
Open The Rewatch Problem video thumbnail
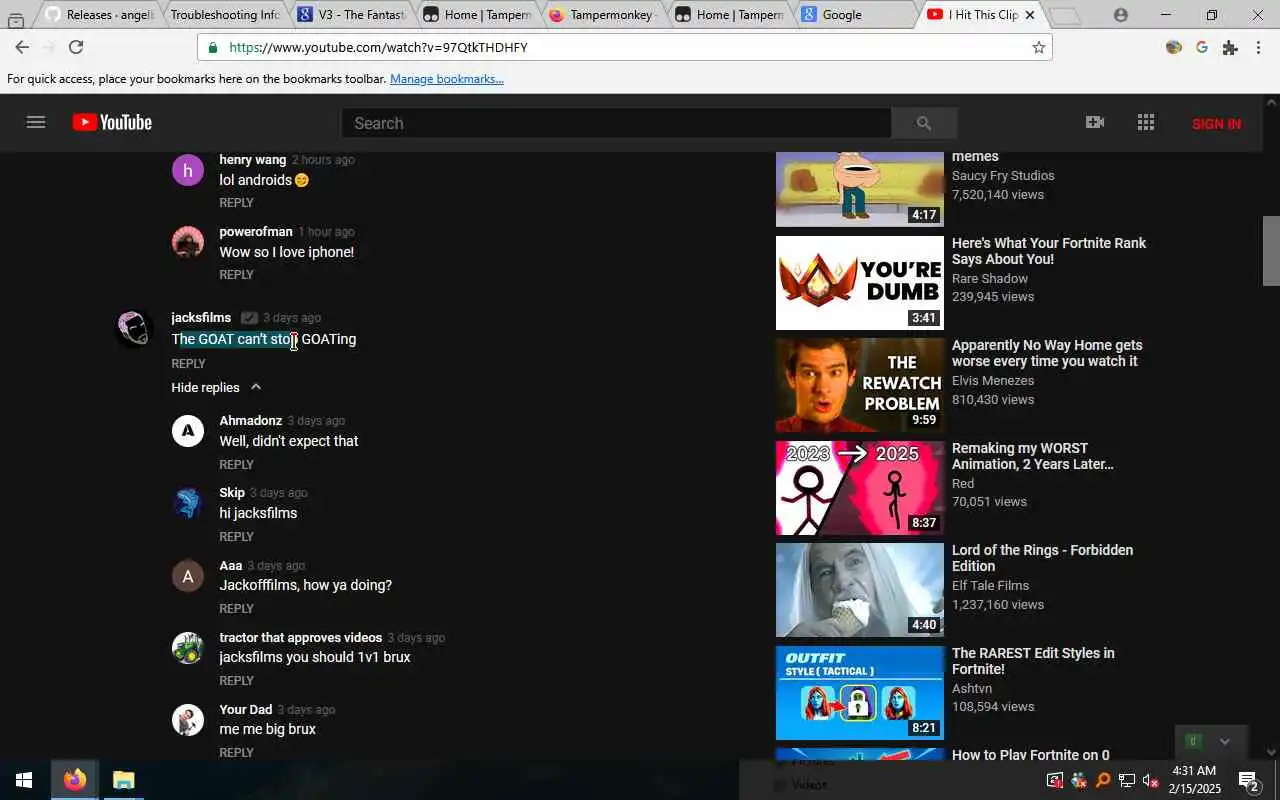[x=860, y=385]
